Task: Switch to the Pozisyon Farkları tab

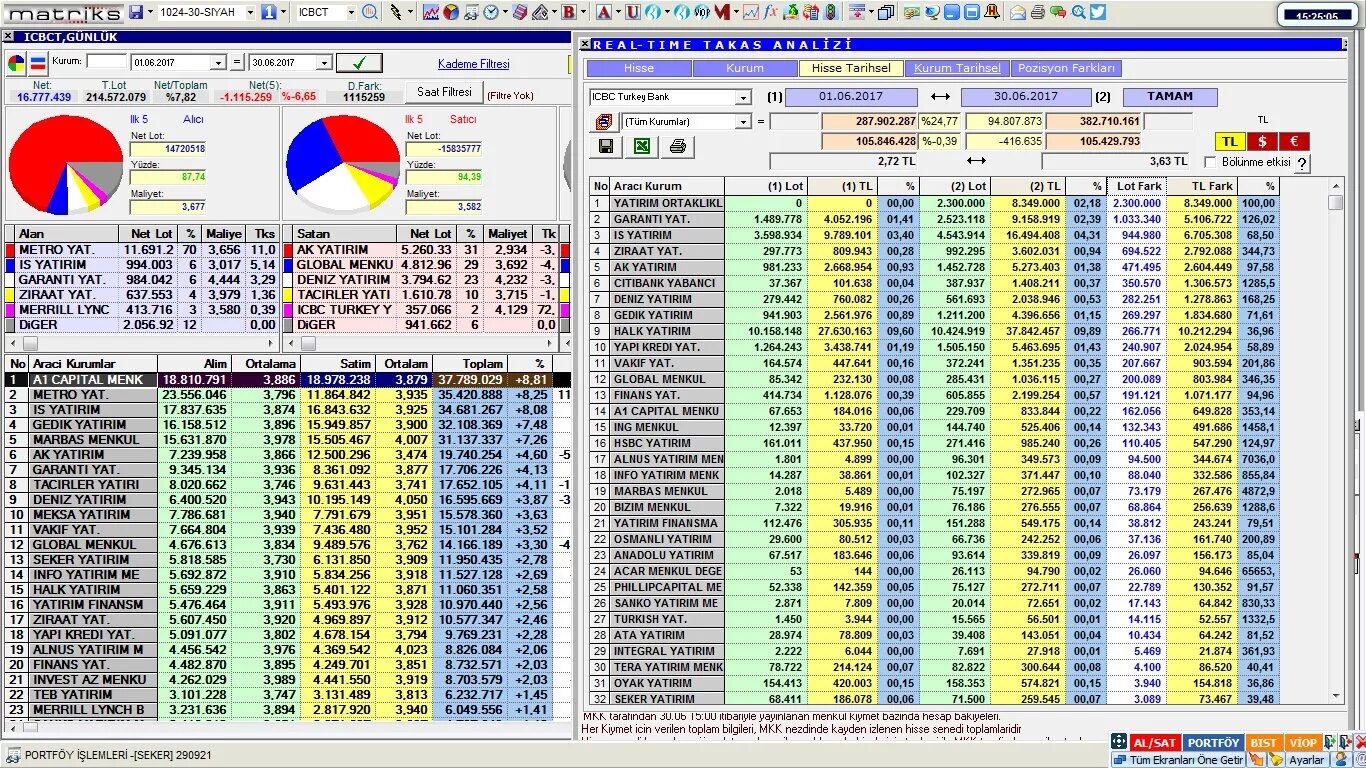Action: coord(1066,68)
